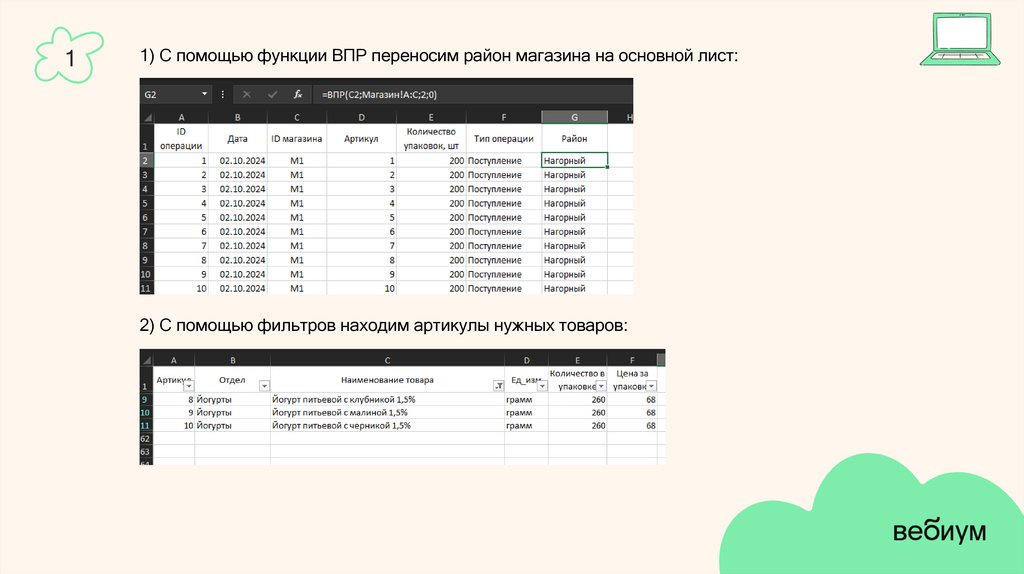Click the Количество упаковок, шт header cell
The width and height of the screenshot is (1024, 574).
(x=431, y=138)
